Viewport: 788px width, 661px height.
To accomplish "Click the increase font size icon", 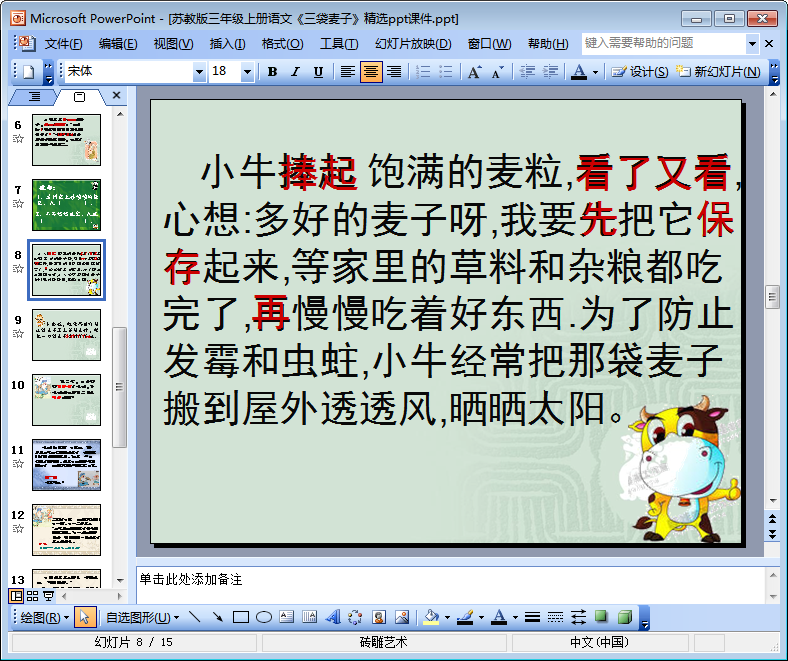I will [474, 72].
